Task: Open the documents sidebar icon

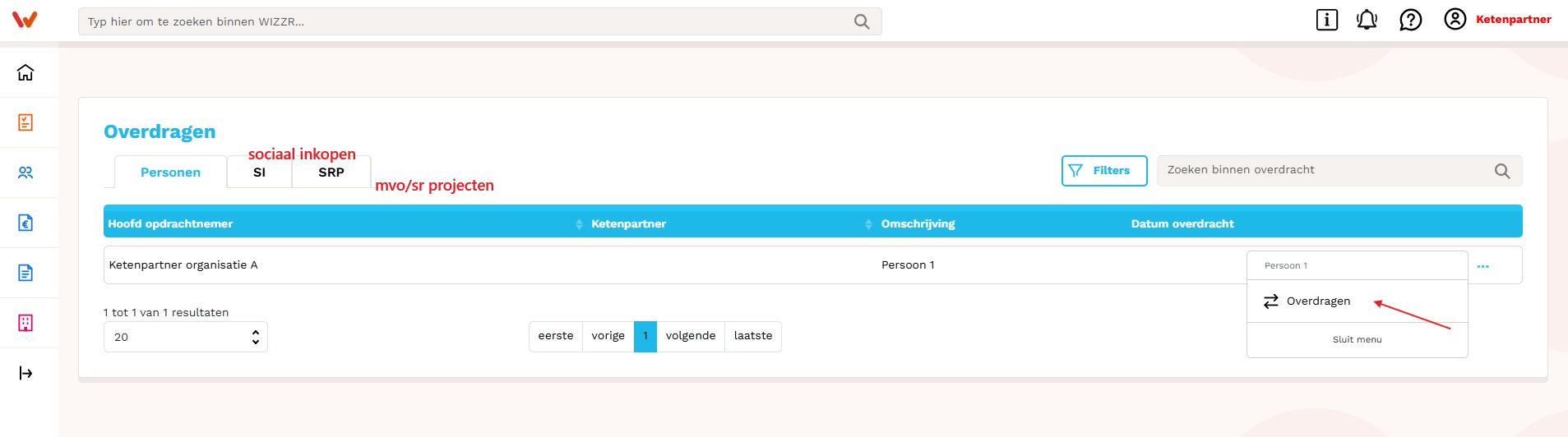Action: (x=25, y=273)
